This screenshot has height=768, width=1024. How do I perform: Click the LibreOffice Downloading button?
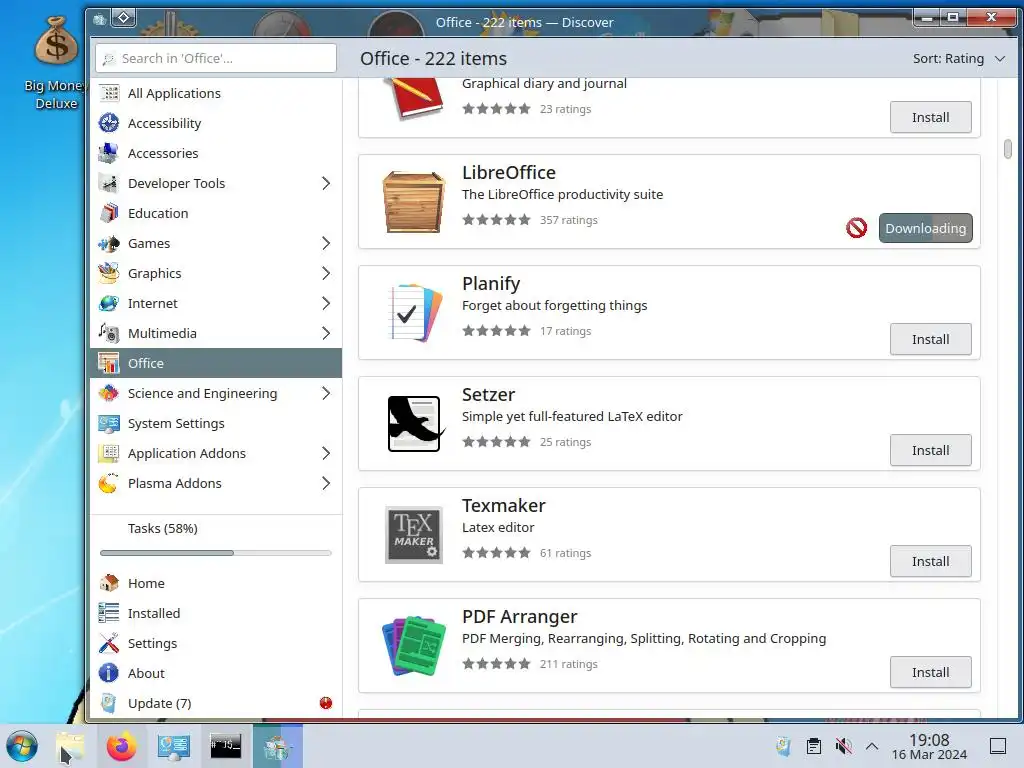pos(925,228)
